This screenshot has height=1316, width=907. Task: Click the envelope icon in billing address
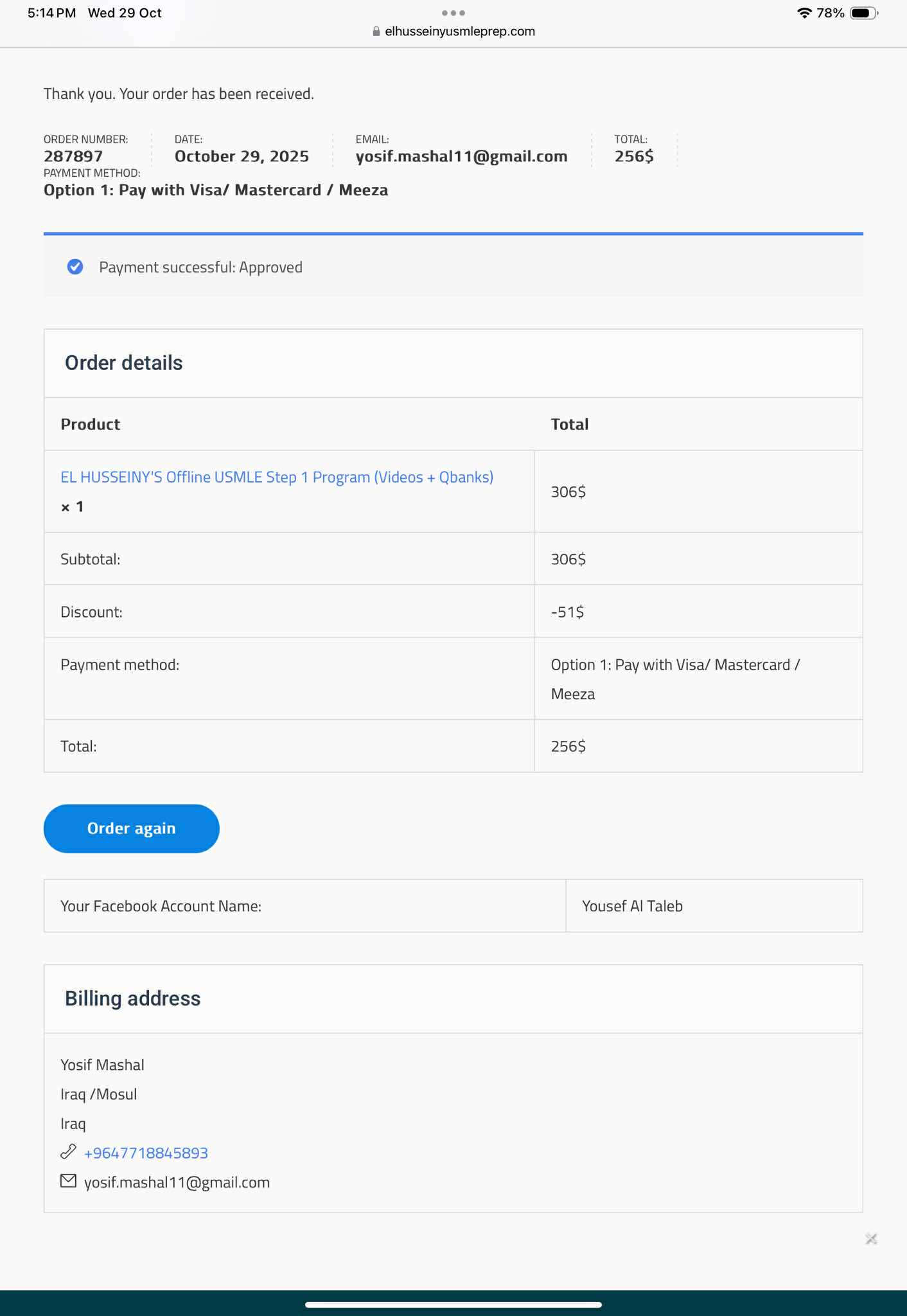(68, 1181)
